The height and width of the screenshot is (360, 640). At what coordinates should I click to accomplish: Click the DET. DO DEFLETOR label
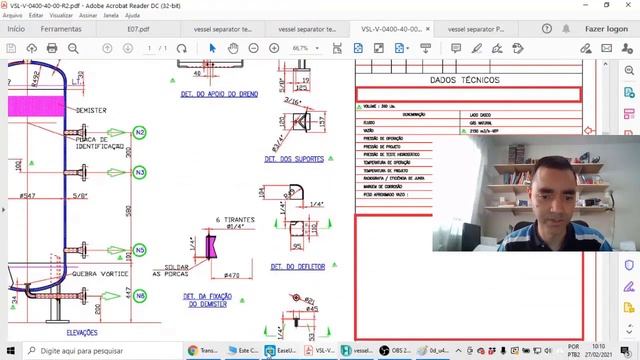click(x=298, y=267)
